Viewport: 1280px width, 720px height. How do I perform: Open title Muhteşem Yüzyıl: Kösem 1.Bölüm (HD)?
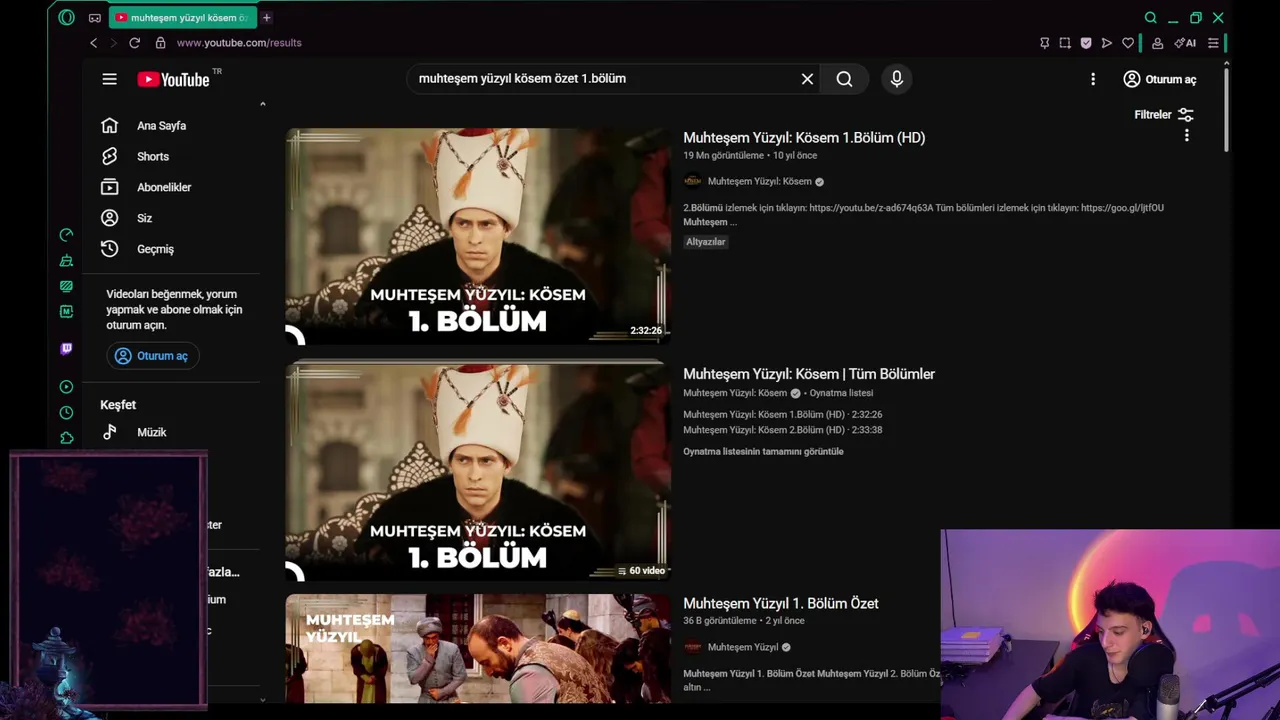pyautogui.click(x=804, y=138)
